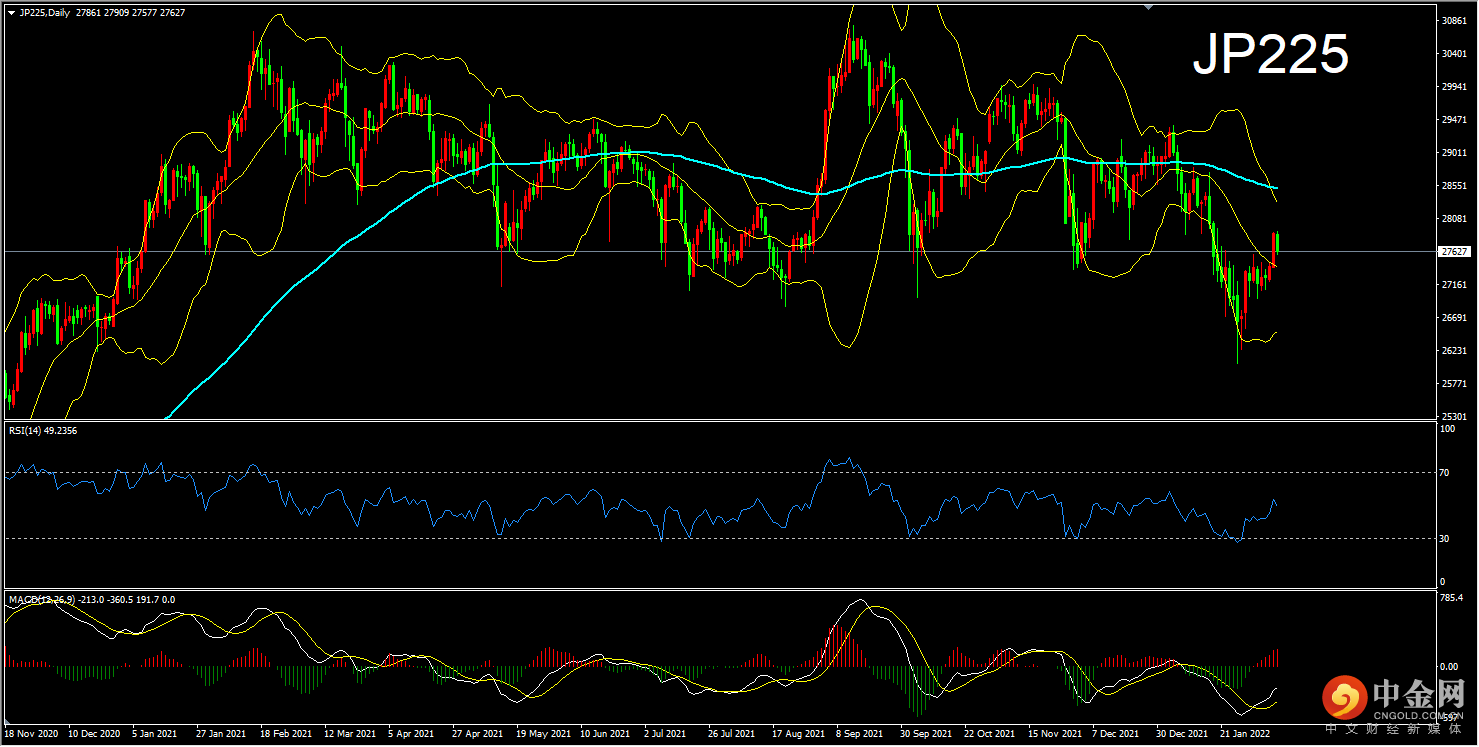
Task: Click the 30 Dec 2021 date label
Action: coord(1180,733)
